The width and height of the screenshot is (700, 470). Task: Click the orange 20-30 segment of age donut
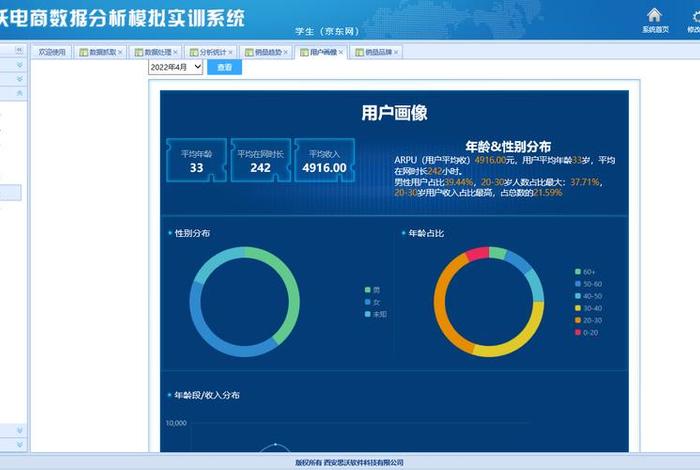pos(441,304)
